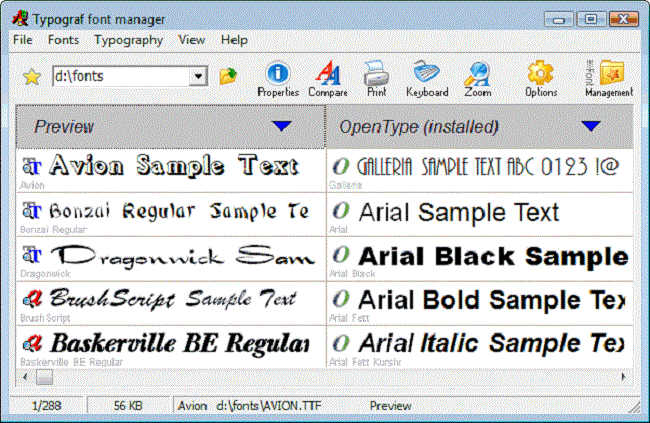Select the BrushScript Sample Text preview

tap(173, 299)
